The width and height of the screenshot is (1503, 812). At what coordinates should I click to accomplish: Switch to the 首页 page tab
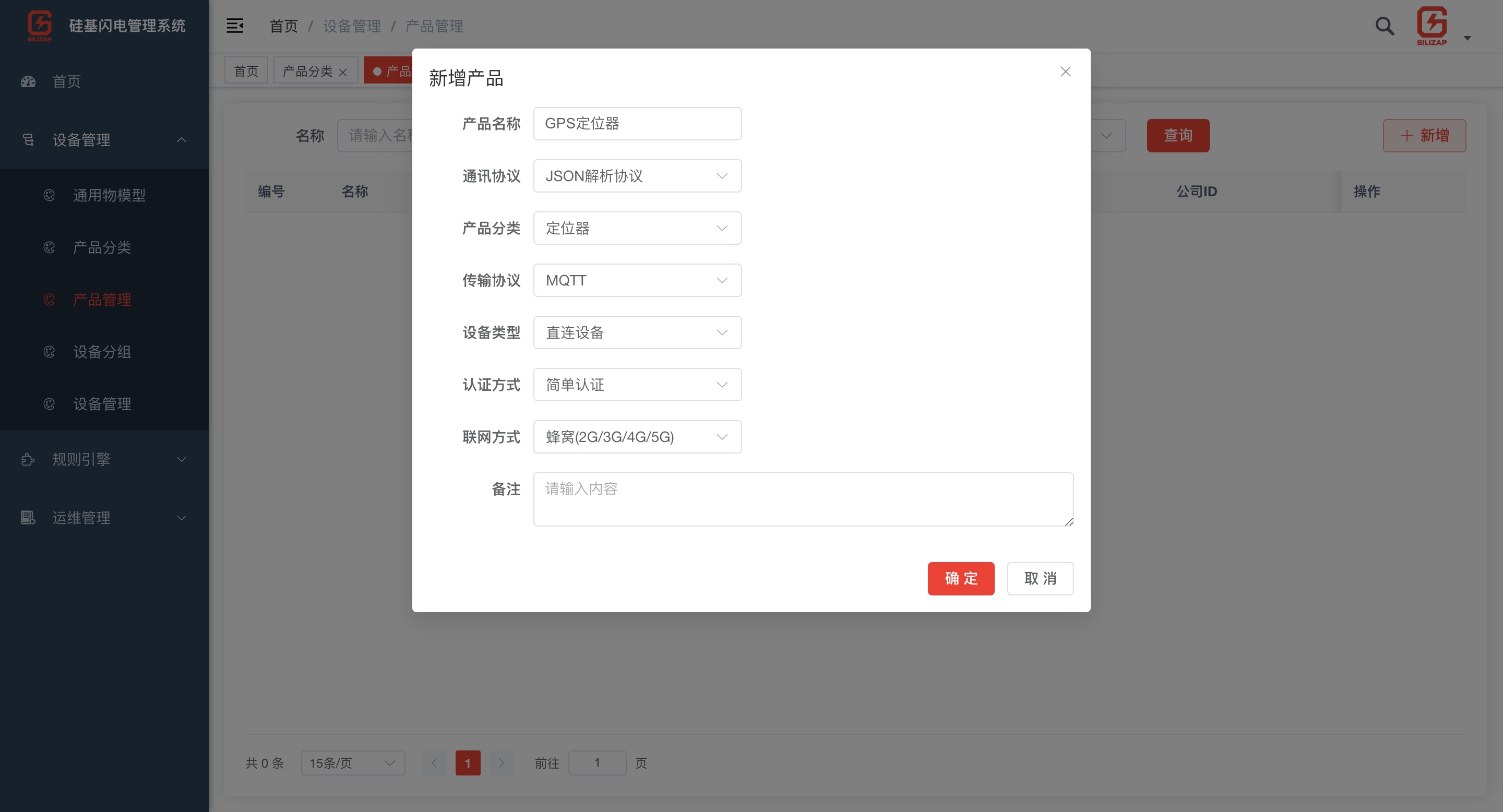pyautogui.click(x=246, y=71)
